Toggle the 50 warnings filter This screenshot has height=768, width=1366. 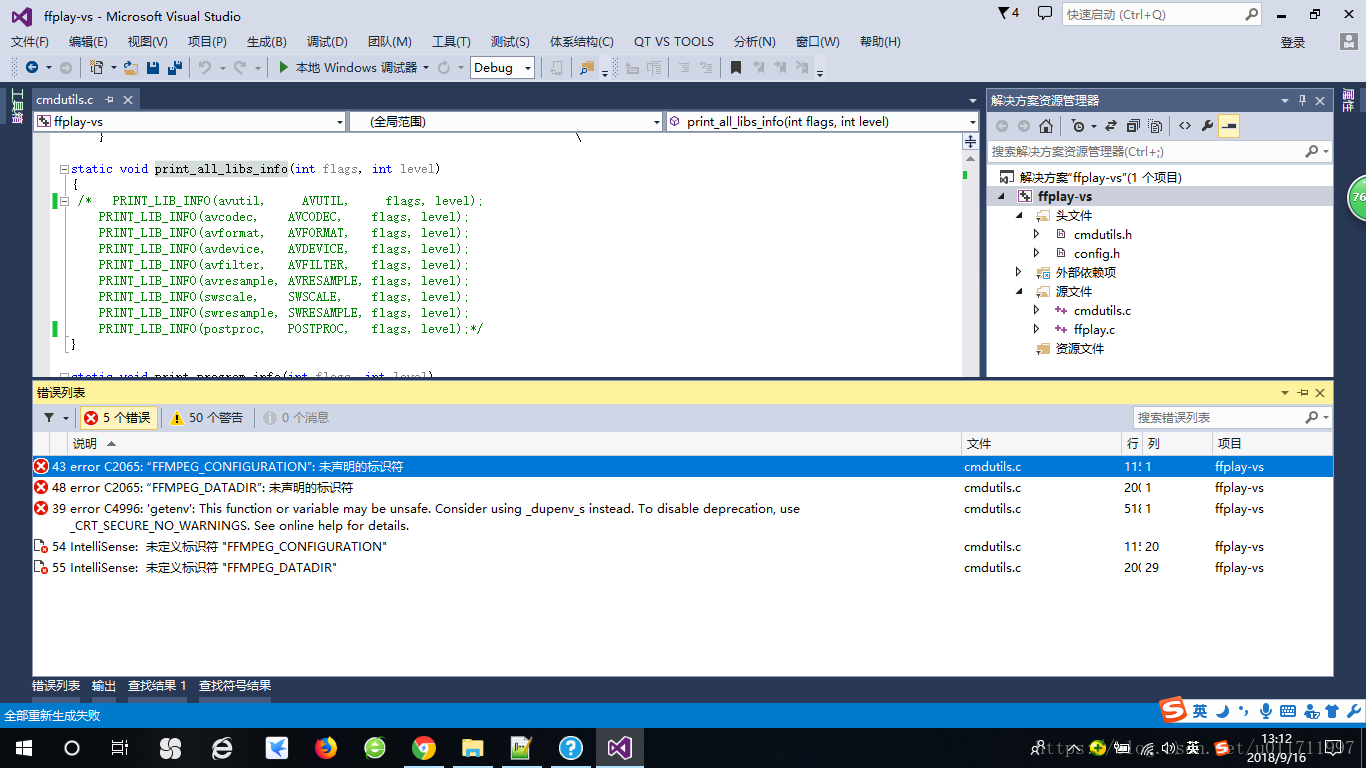click(207, 418)
